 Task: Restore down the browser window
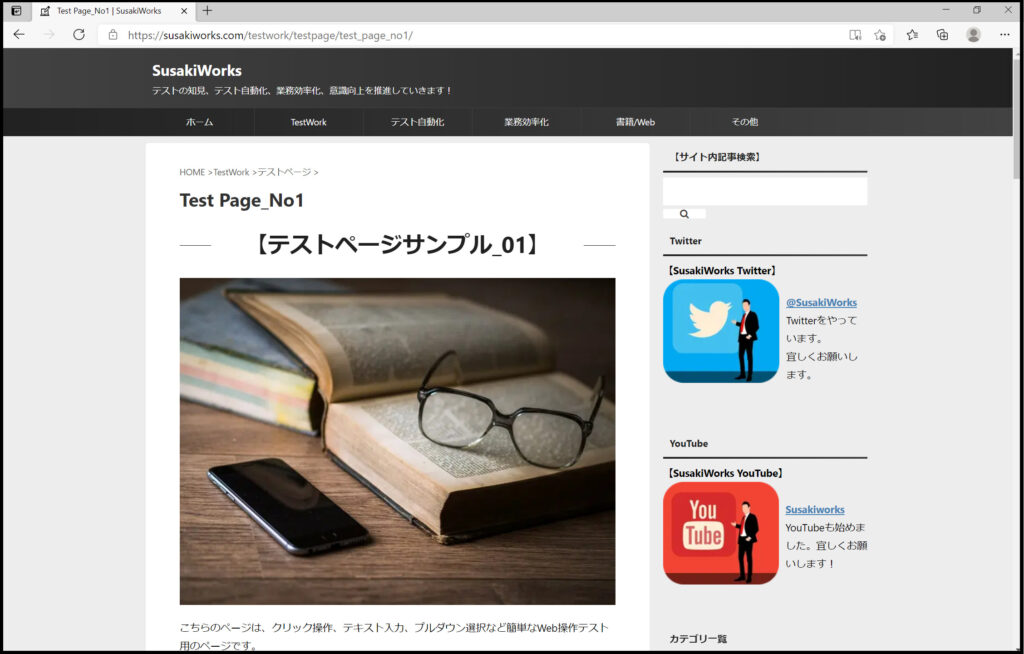pyautogui.click(x=977, y=10)
